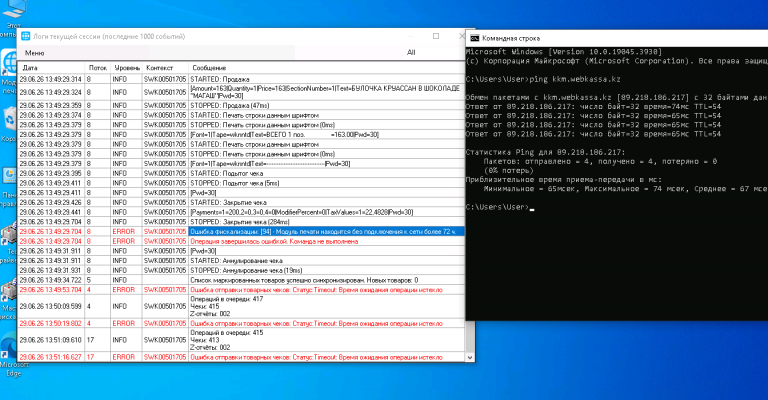The width and height of the screenshot is (768, 400).
Task: Click the Поток column header
Action: click(x=98, y=68)
